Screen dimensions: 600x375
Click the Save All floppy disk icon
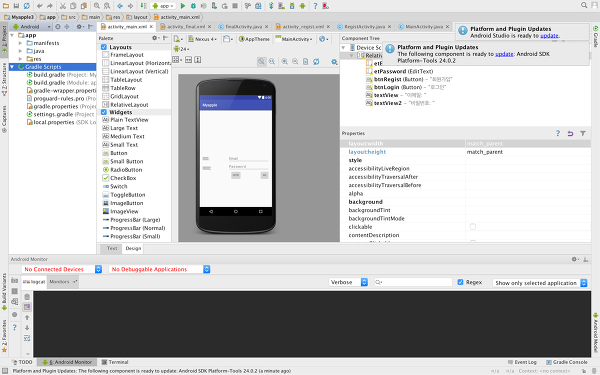[16, 6]
